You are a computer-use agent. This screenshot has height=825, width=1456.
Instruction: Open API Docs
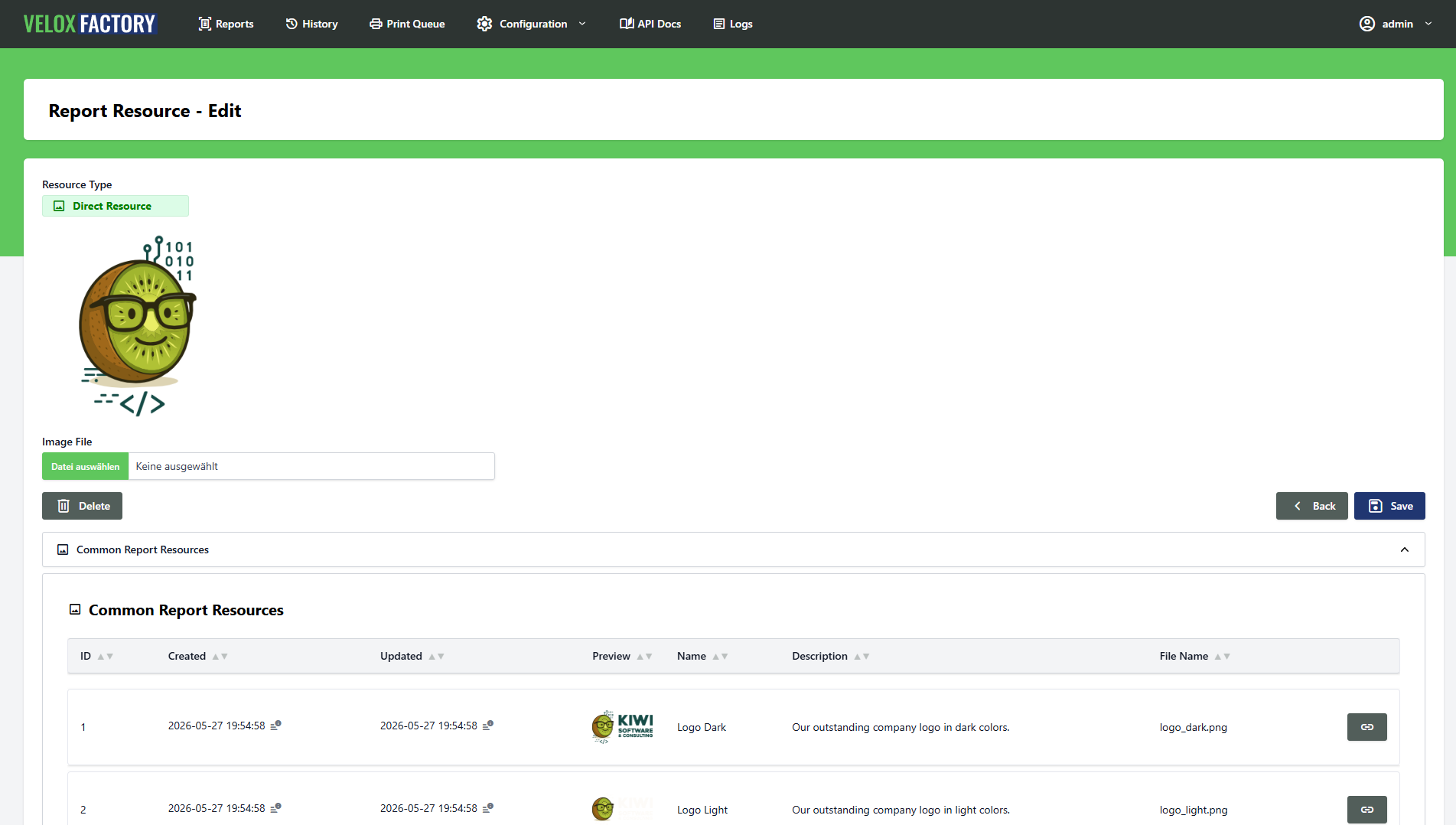coord(650,24)
